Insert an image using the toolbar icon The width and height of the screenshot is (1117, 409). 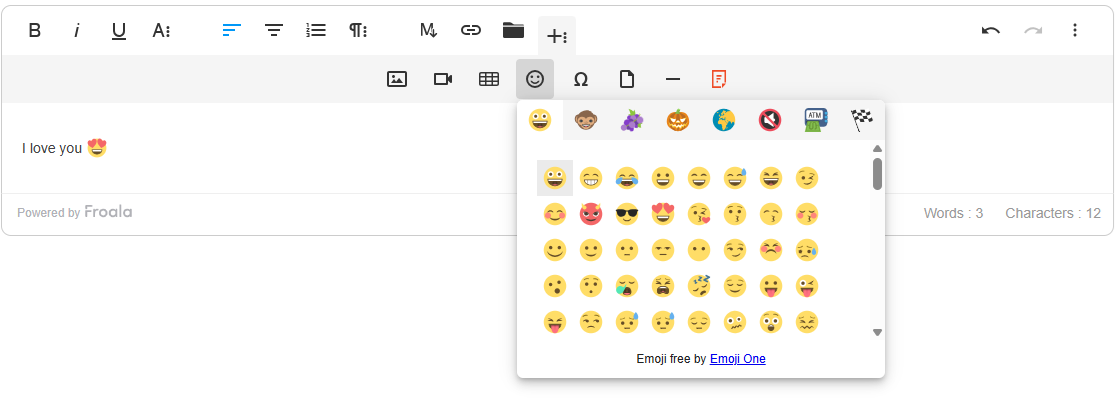click(397, 79)
